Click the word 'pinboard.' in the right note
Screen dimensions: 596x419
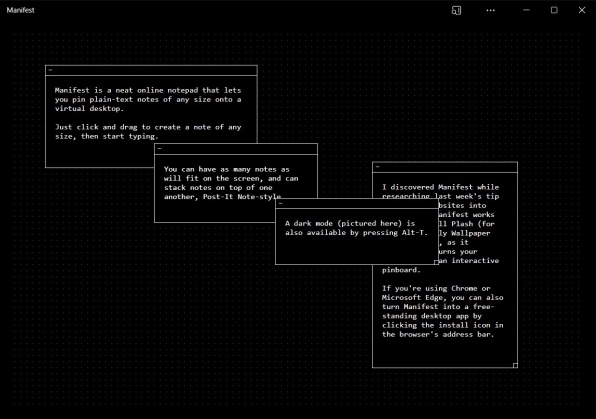pyautogui.click(x=401, y=270)
